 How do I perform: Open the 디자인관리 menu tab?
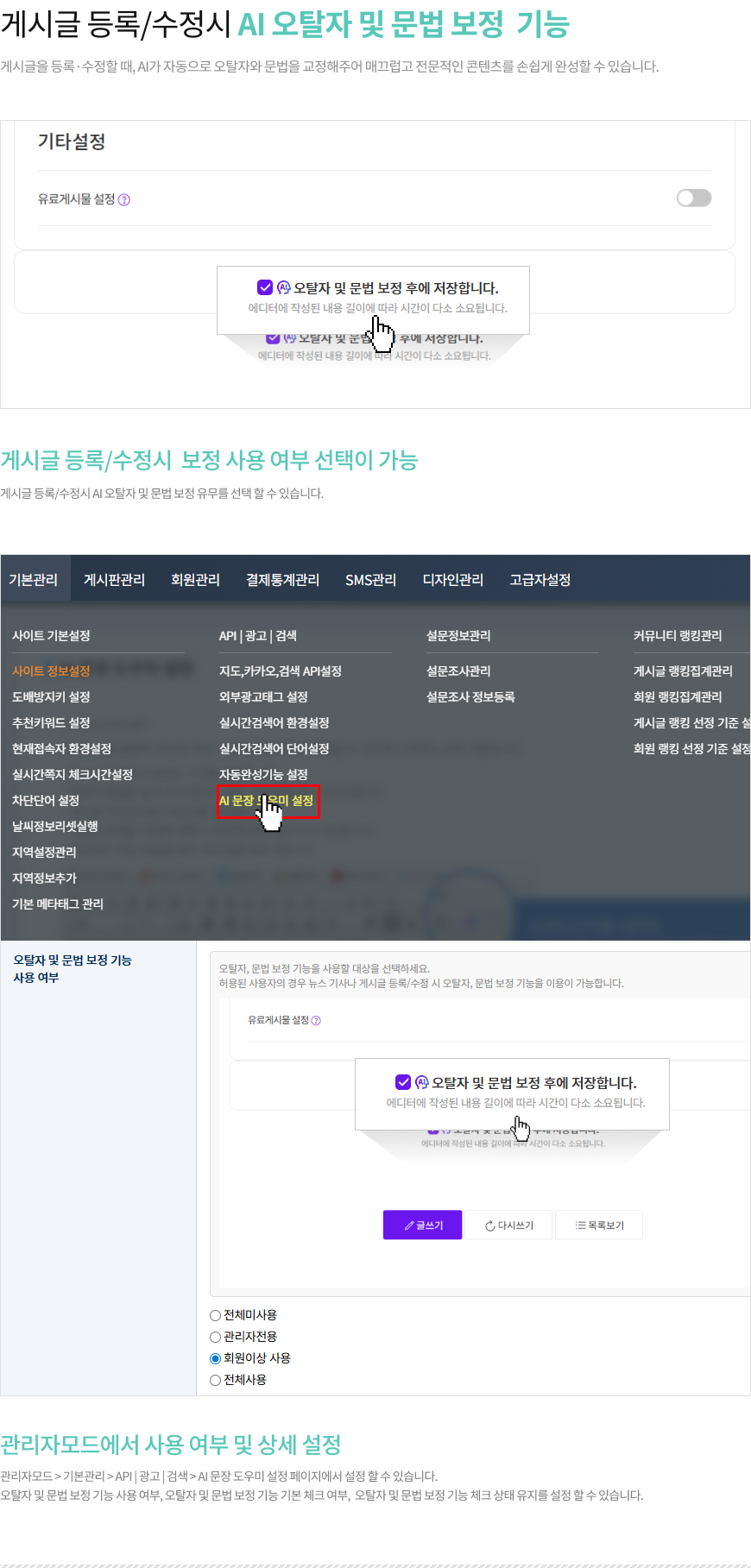(x=452, y=580)
